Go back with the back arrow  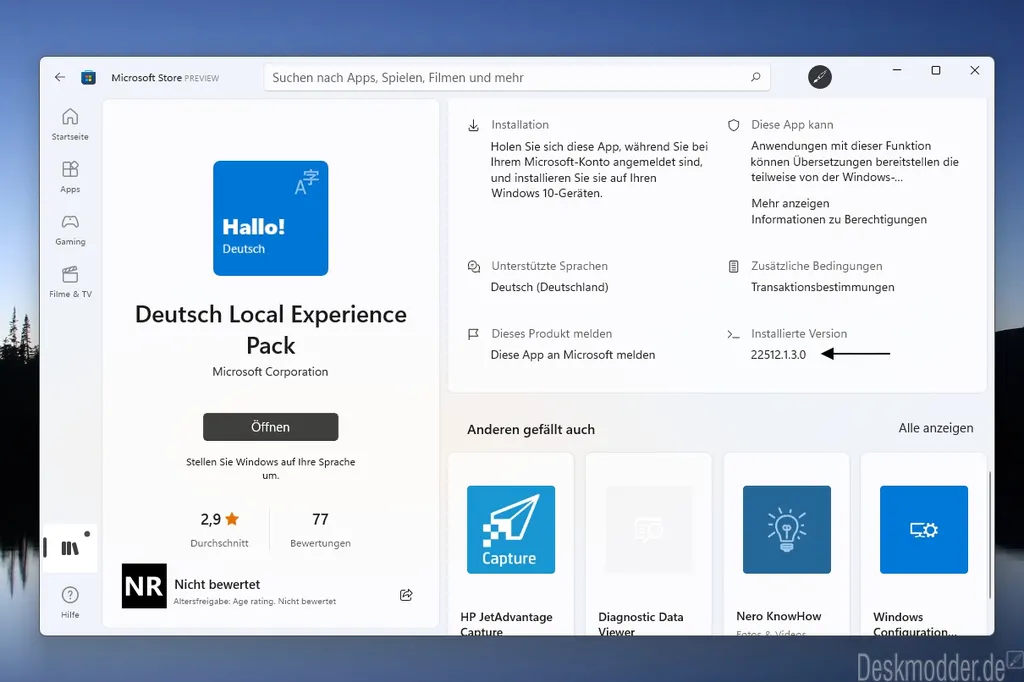(60, 77)
